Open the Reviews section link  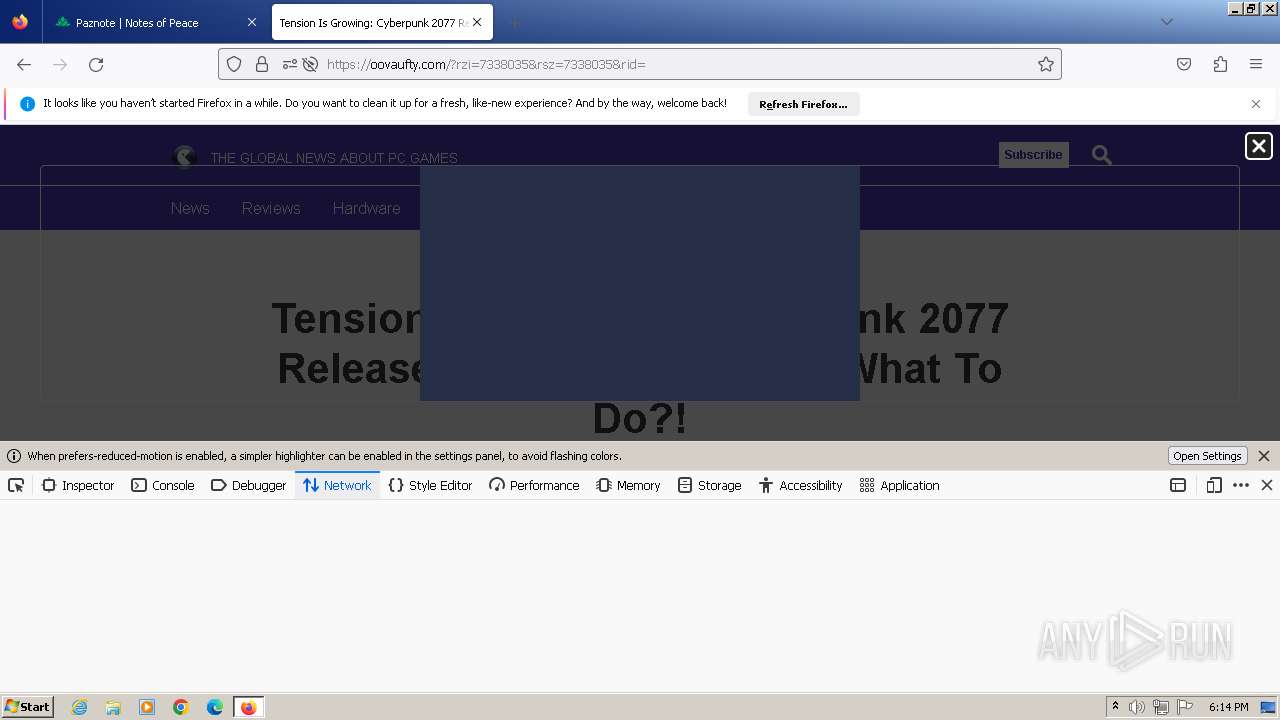(271, 208)
